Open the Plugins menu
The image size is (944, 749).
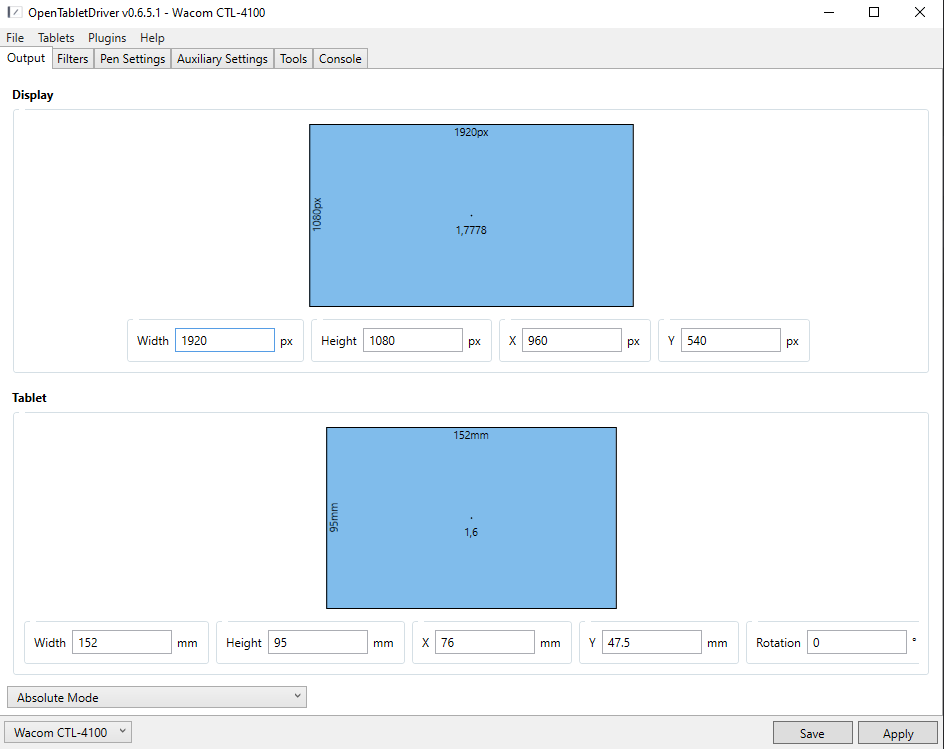(x=107, y=37)
